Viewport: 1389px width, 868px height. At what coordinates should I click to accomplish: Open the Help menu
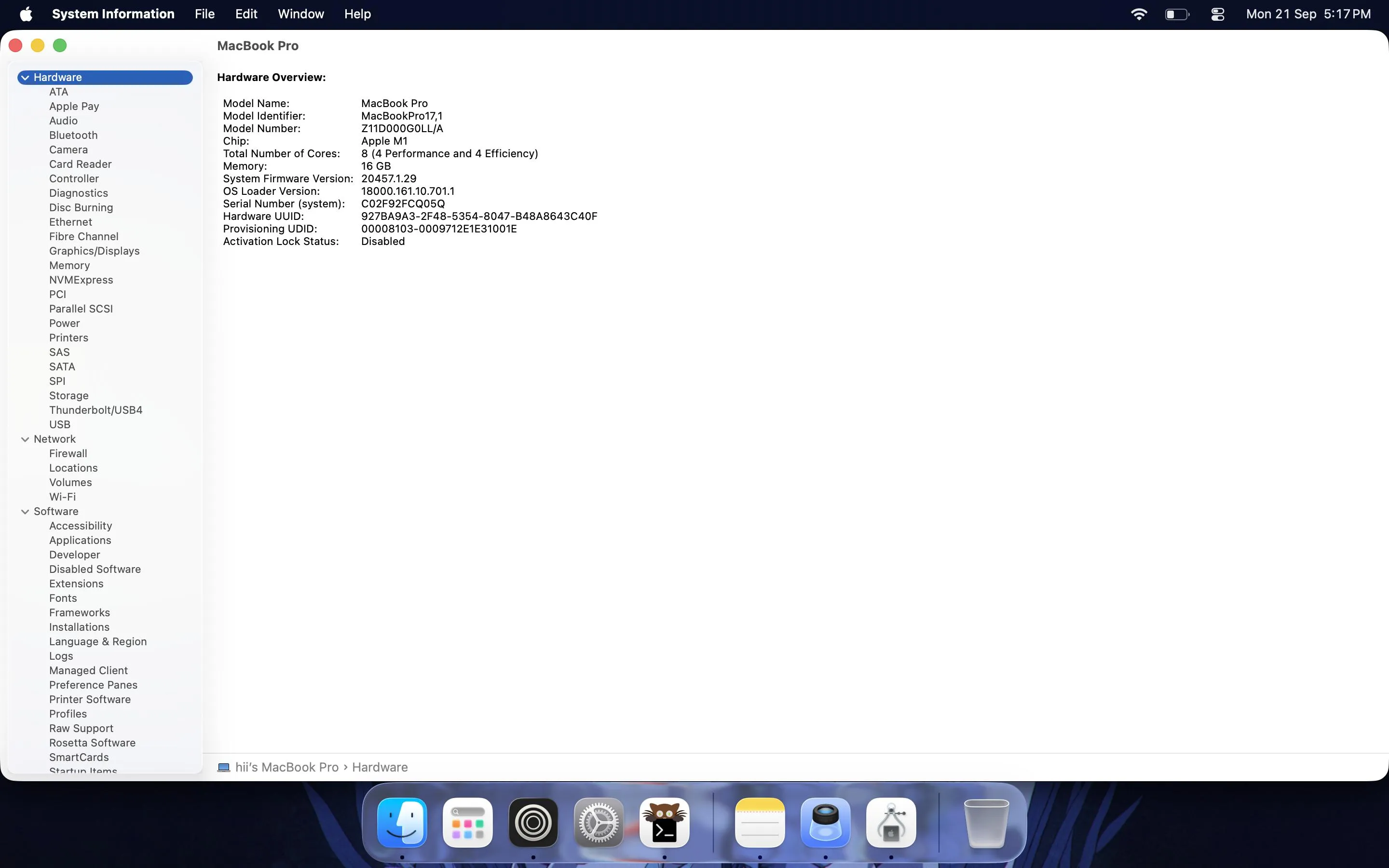[357, 14]
